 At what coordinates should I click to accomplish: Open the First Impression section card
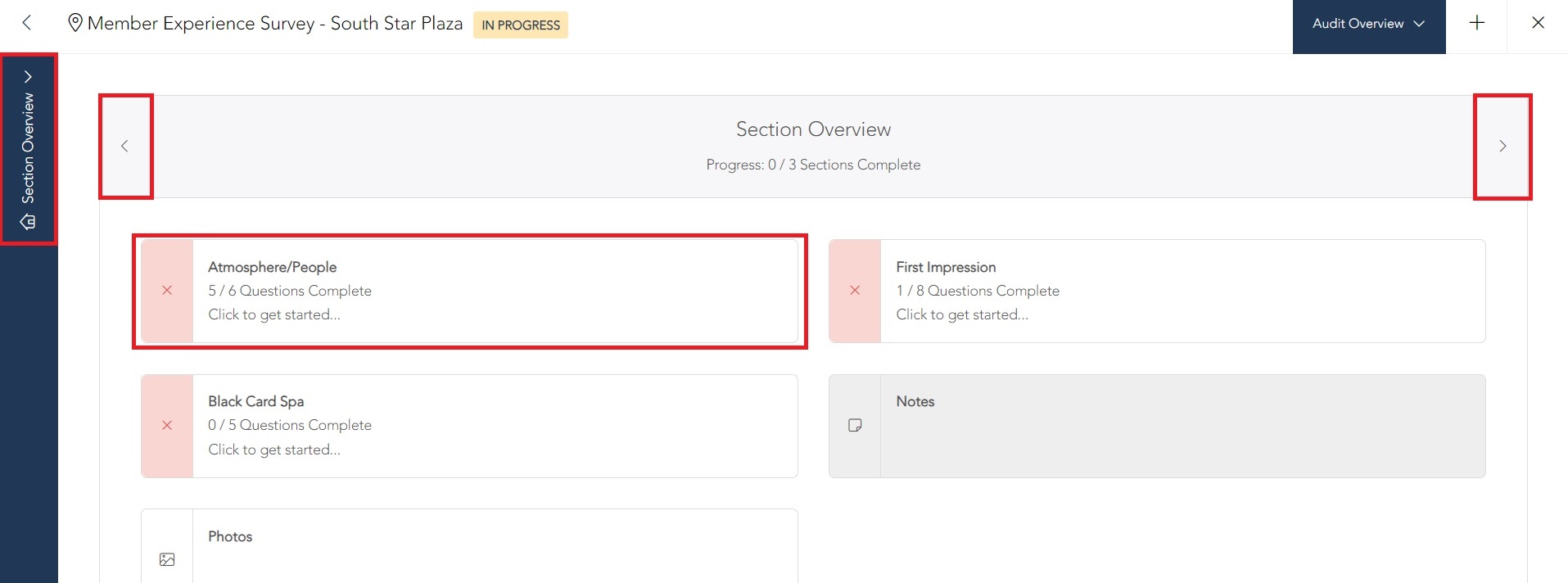1157,291
